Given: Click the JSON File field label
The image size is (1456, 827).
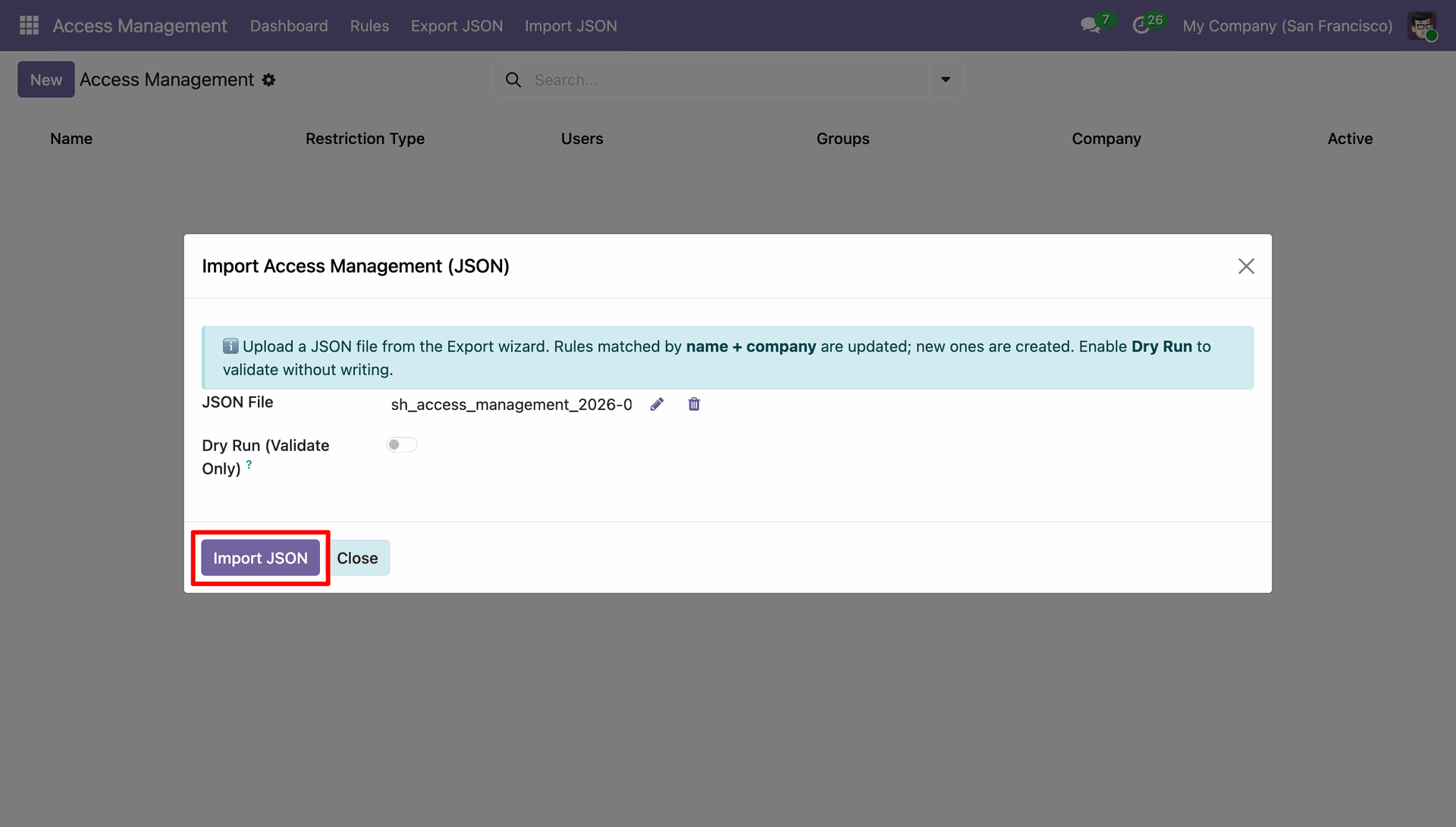Looking at the screenshot, I should (x=237, y=402).
